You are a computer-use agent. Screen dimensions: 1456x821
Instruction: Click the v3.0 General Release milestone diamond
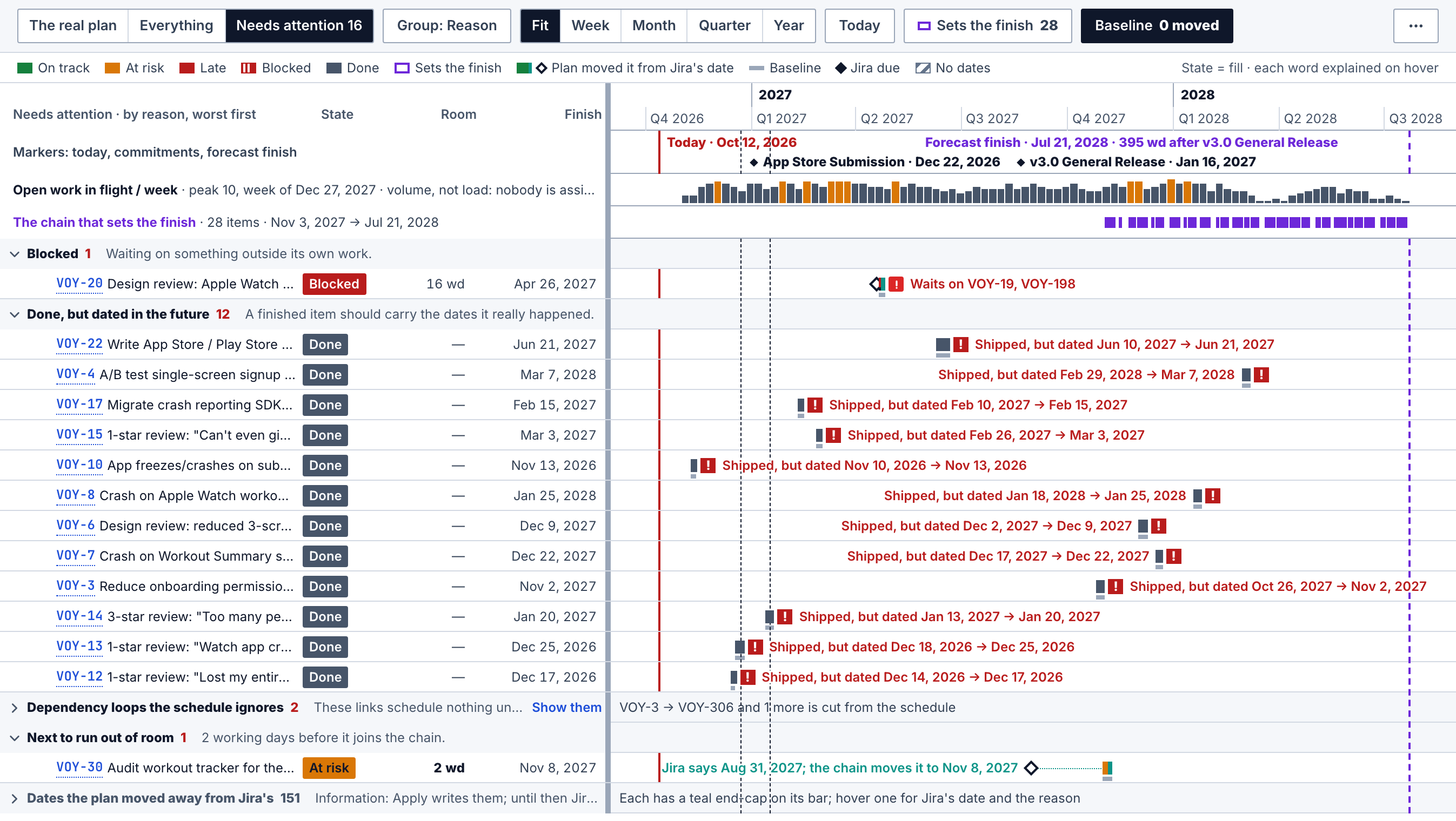point(1021,162)
